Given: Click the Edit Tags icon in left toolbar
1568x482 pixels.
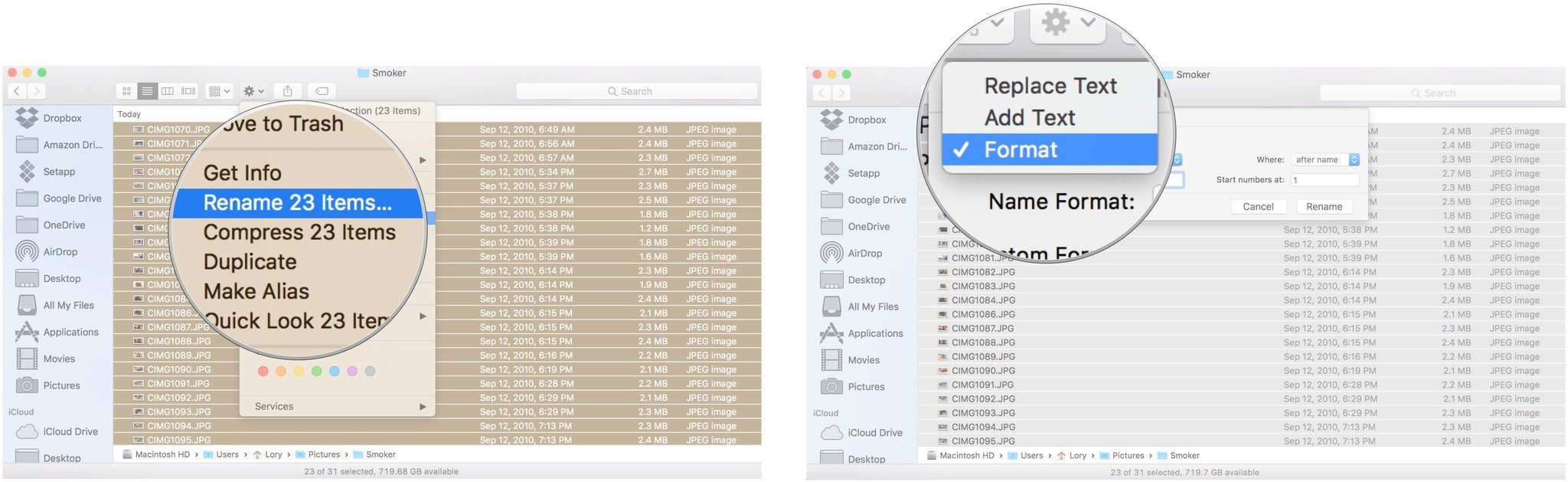Looking at the screenshot, I should pos(322,91).
